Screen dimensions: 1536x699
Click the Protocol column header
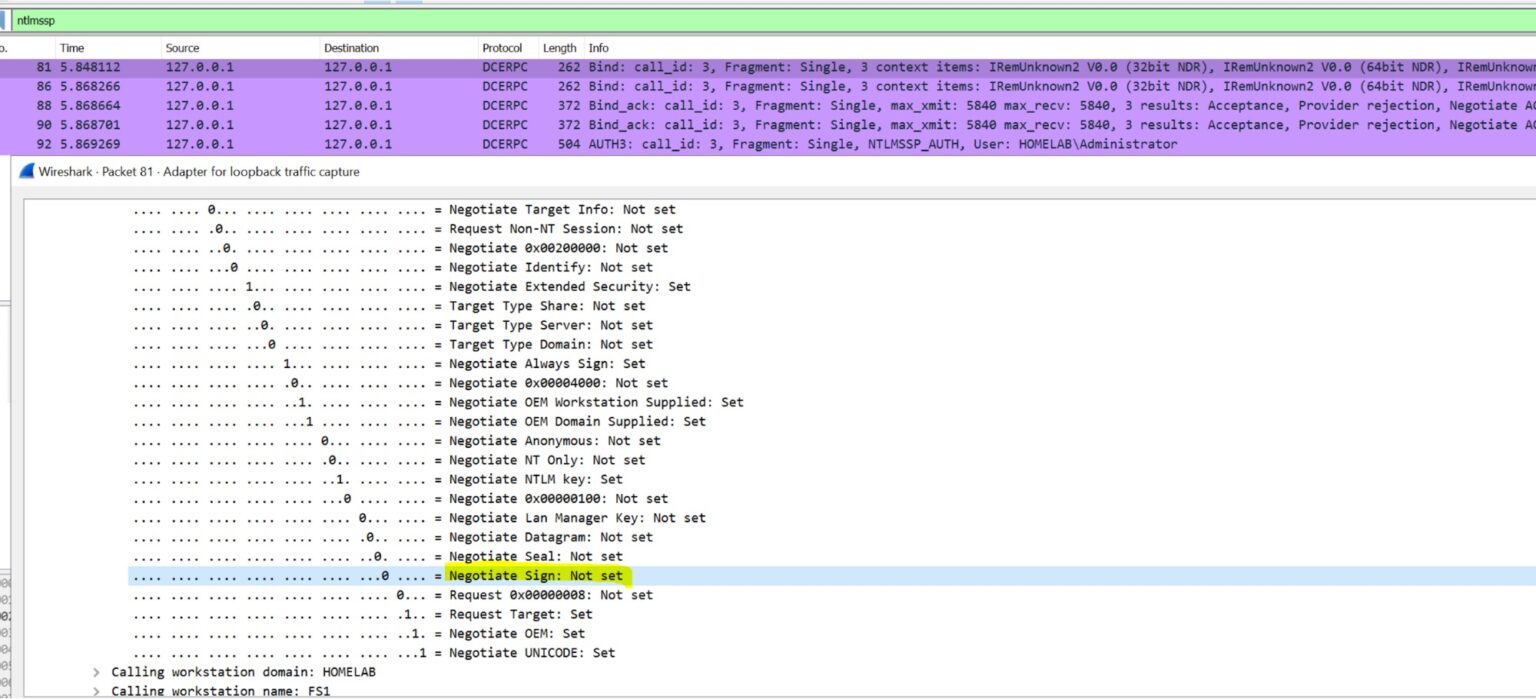(x=502, y=47)
